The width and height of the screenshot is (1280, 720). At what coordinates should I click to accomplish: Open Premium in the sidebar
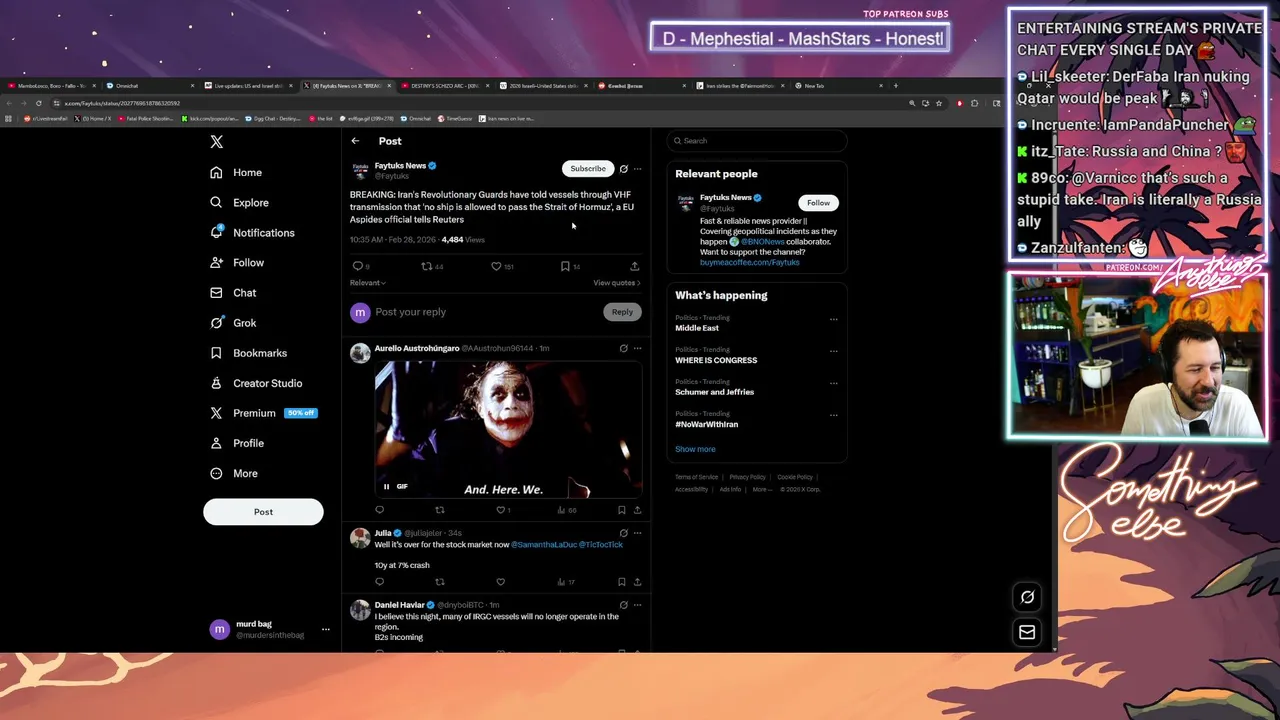pos(263,412)
